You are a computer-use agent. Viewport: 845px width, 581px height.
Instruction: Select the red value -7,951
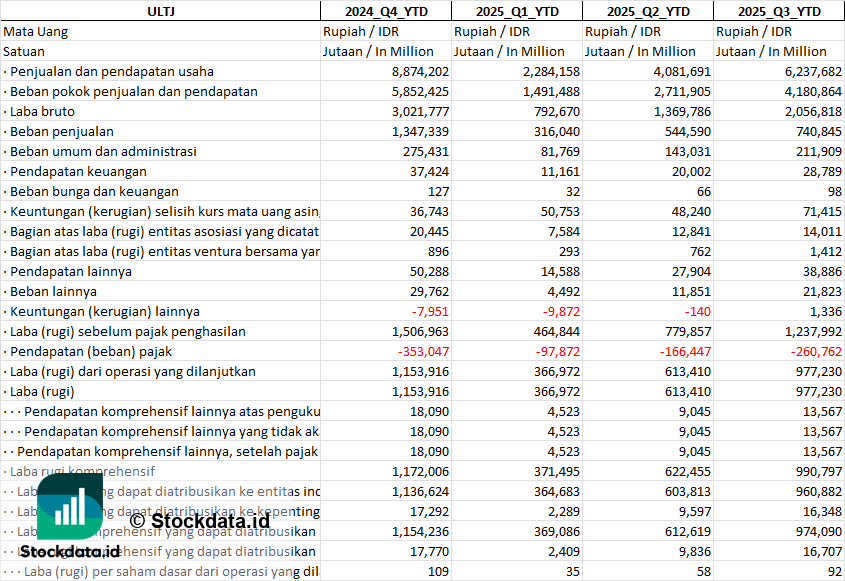coord(430,312)
